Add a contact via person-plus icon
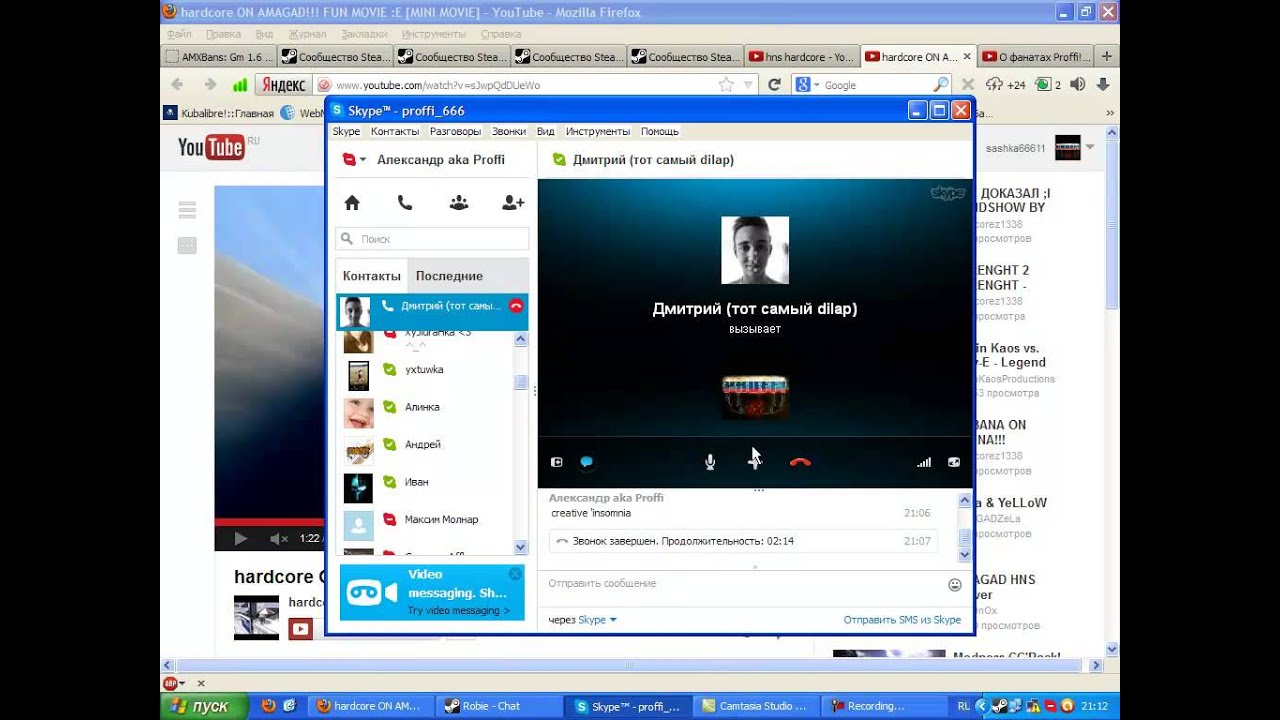The image size is (1280, 720). pos(513,203)
